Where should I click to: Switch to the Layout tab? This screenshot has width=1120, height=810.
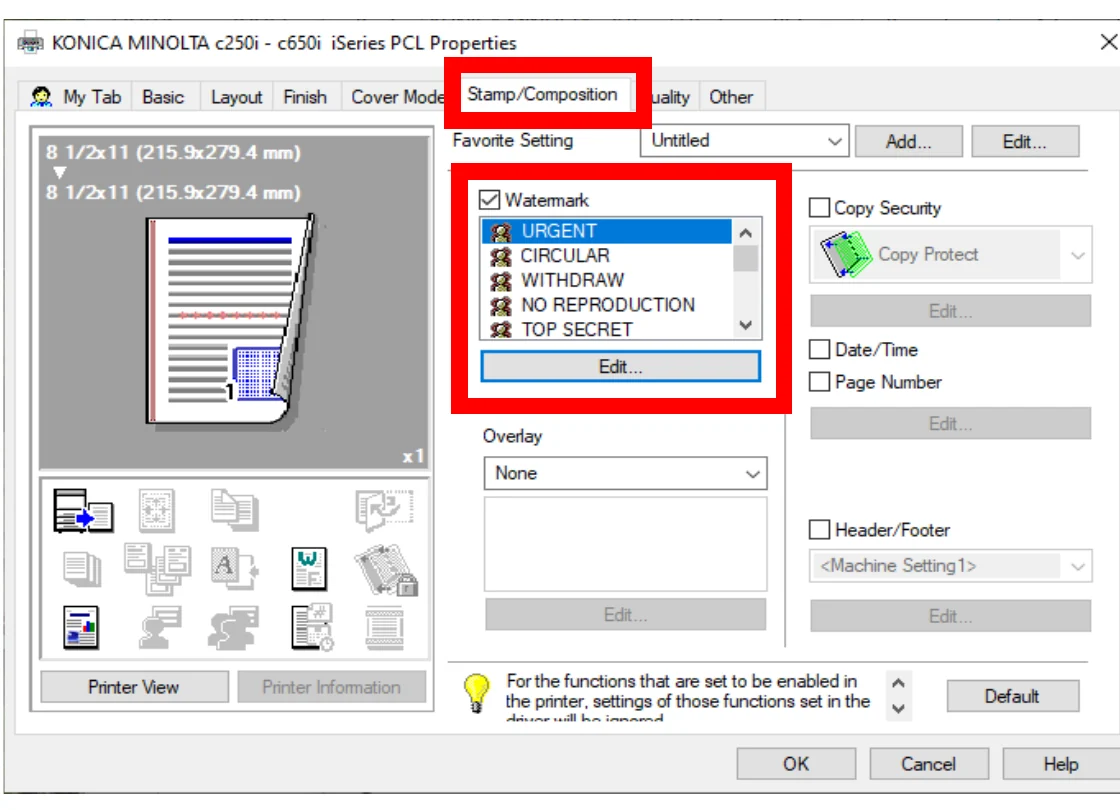click(x=236, y=96)
